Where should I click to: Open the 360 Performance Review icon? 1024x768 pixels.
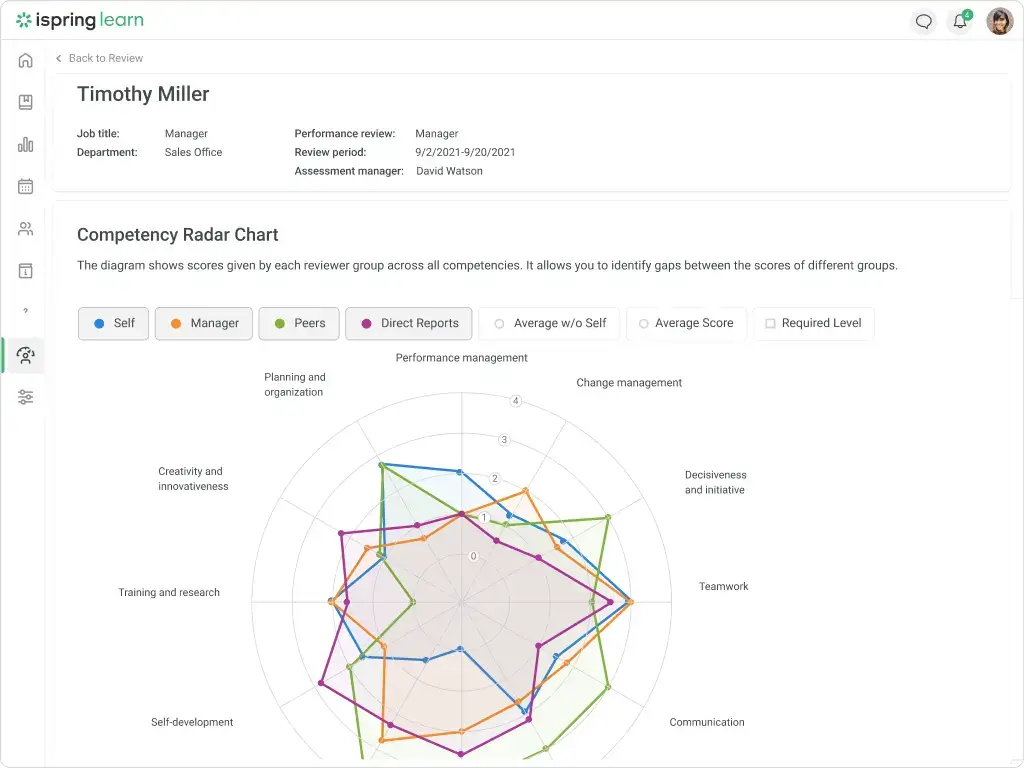pyautogui.click(x=25, y=355)
